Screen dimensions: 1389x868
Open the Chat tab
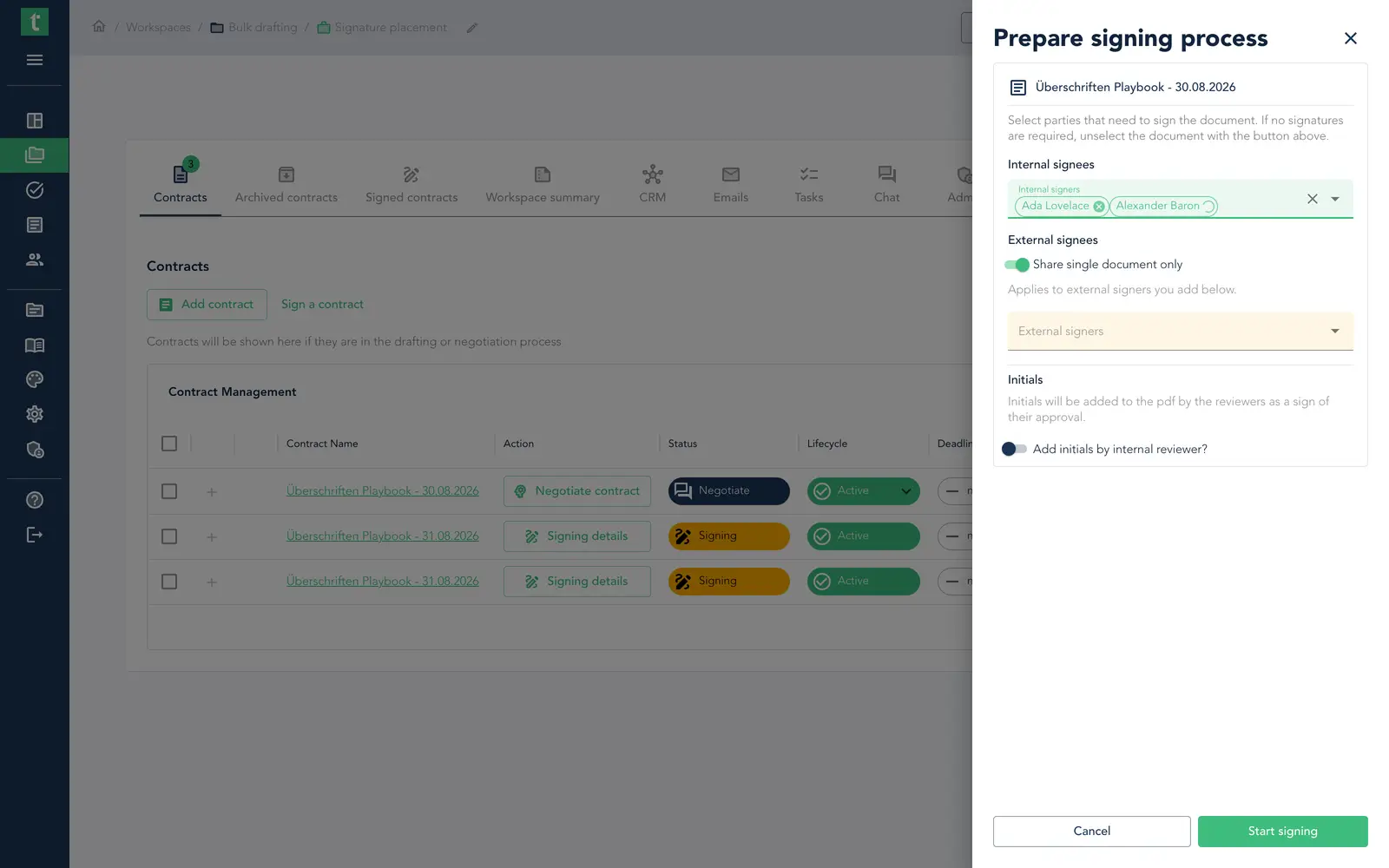(x=887, y=185)
